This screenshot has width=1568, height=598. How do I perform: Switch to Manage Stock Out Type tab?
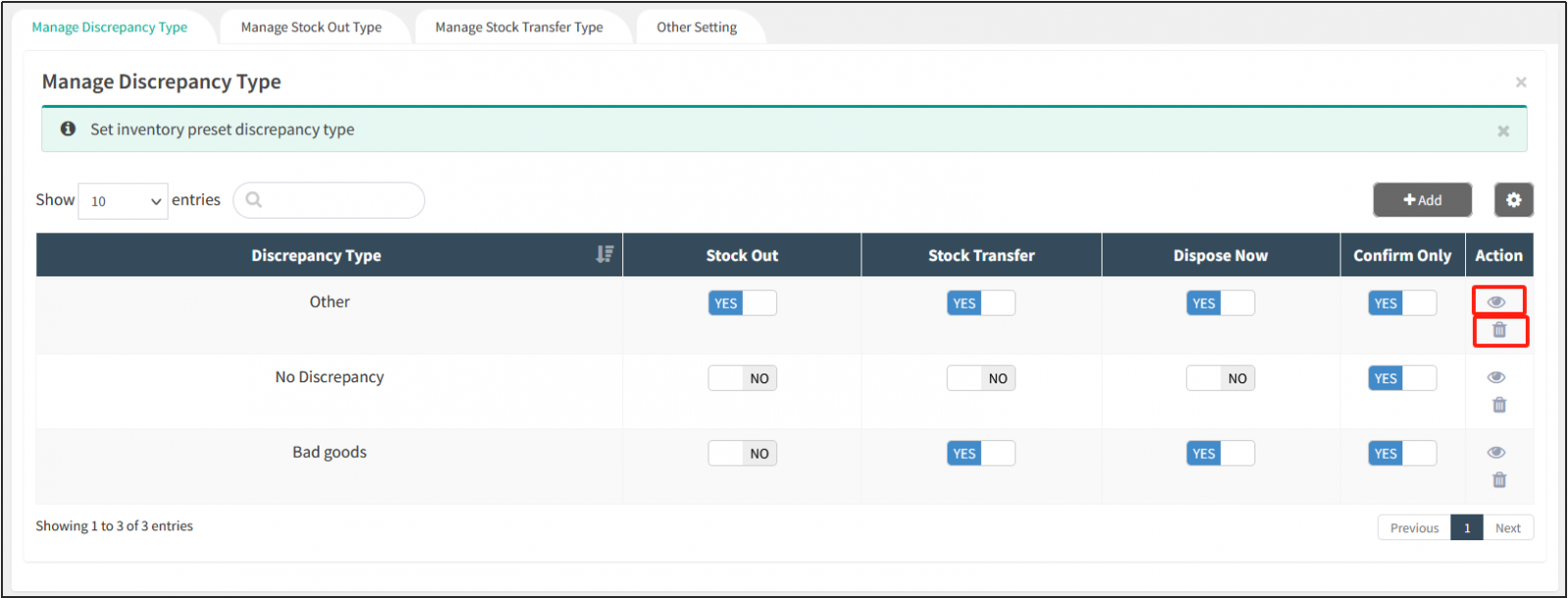pyautogui.click(x=312, y=27)
